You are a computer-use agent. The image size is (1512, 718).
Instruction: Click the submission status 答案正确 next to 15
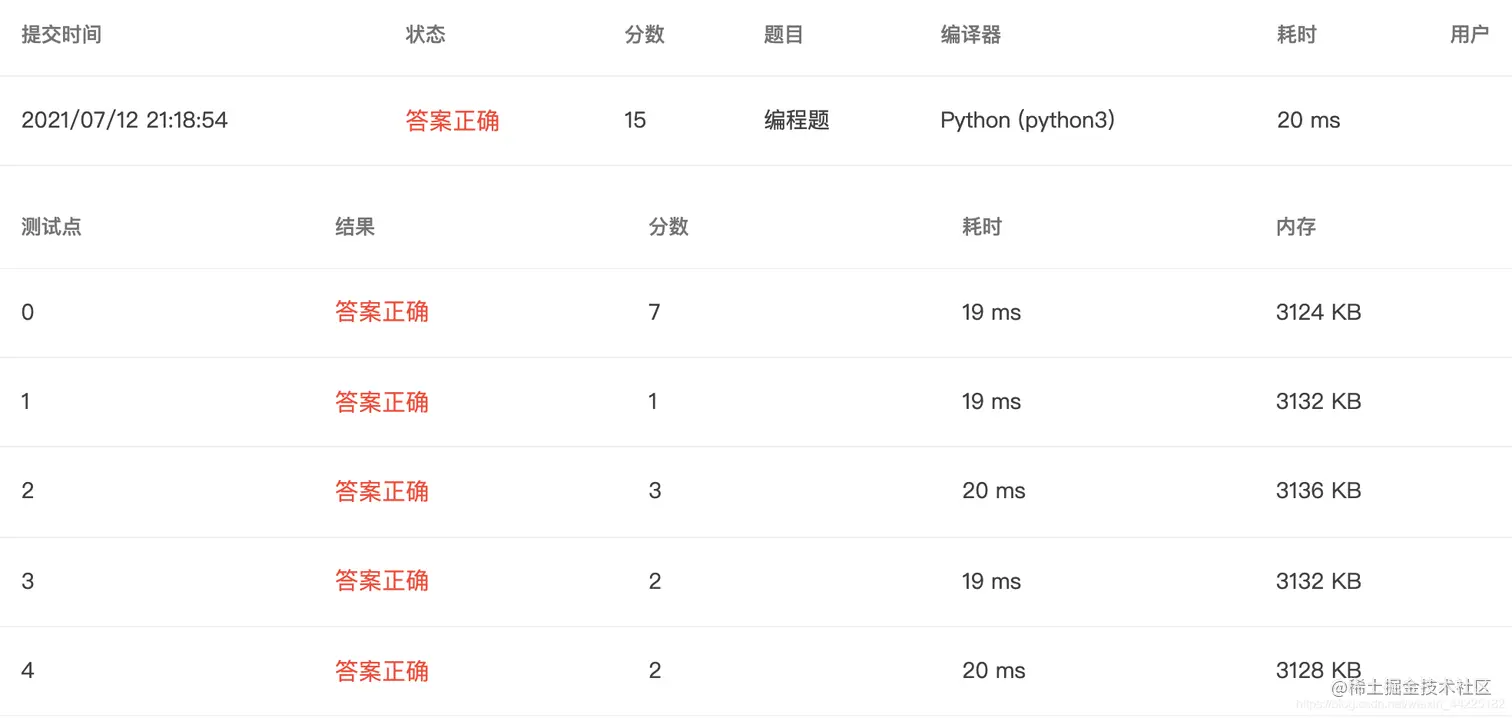[x=452, y=121]
